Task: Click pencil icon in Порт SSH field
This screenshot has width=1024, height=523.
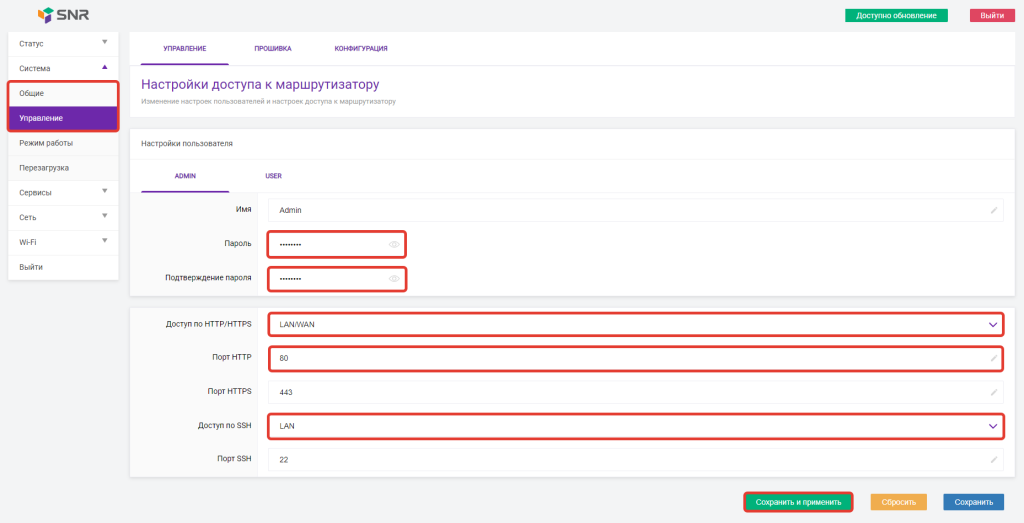Action: [993, 460]
